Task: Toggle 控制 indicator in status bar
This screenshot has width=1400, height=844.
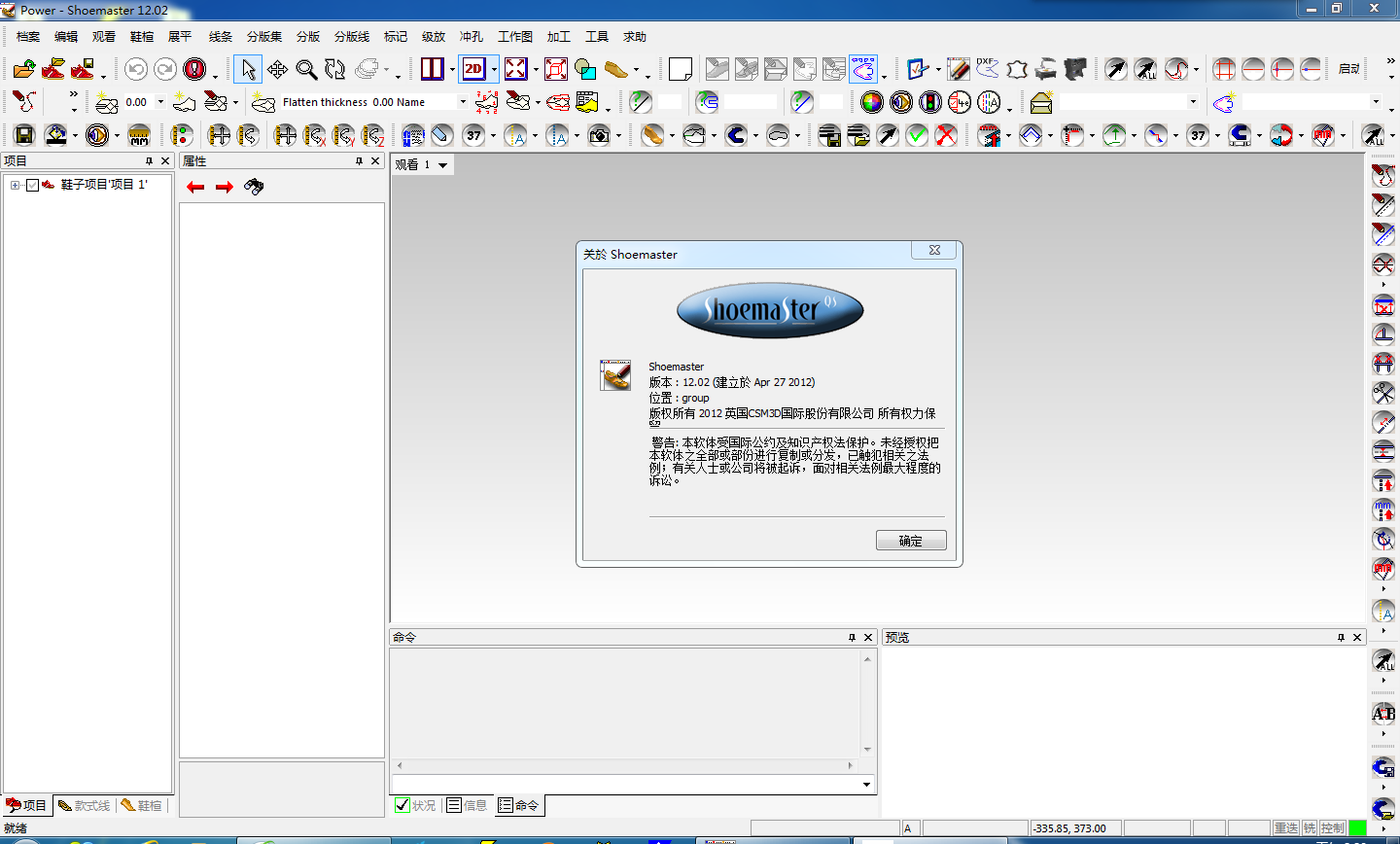Action: (1333, 828)
